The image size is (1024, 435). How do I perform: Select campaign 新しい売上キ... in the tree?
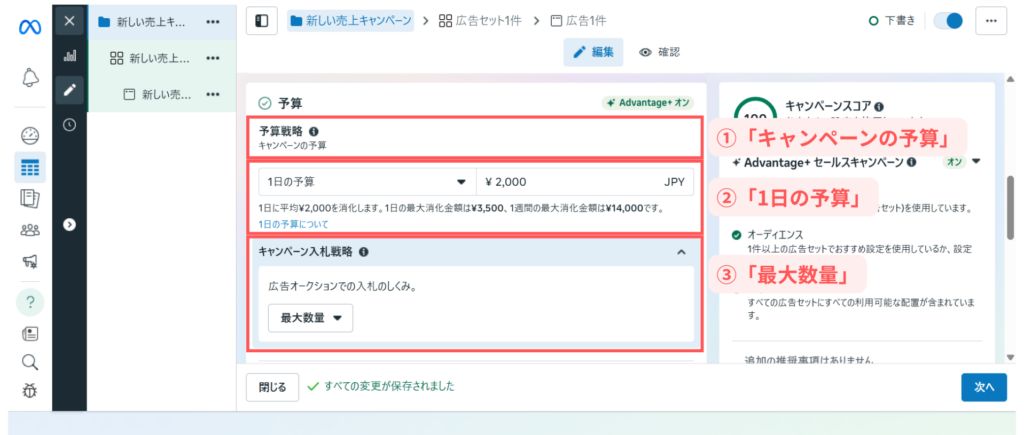click(x=151, y=22)
